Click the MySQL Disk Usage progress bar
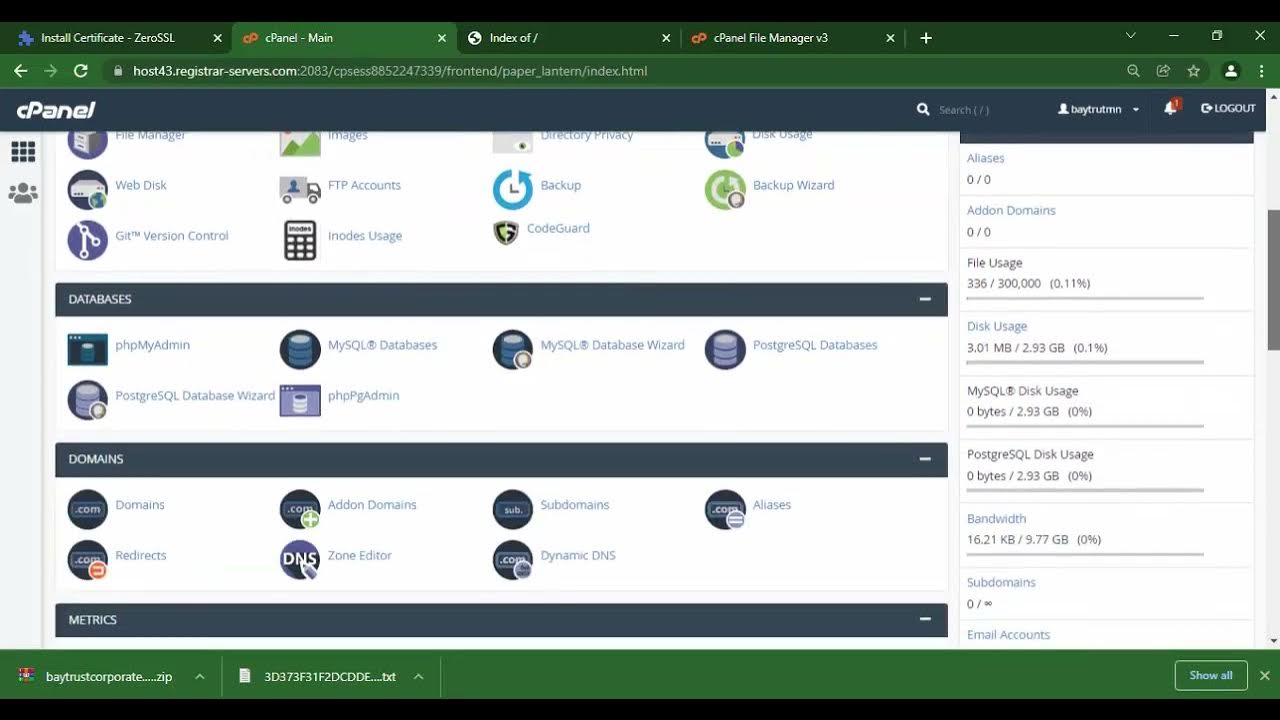Screen dimensions: 1280x720 coord(1085,426)
